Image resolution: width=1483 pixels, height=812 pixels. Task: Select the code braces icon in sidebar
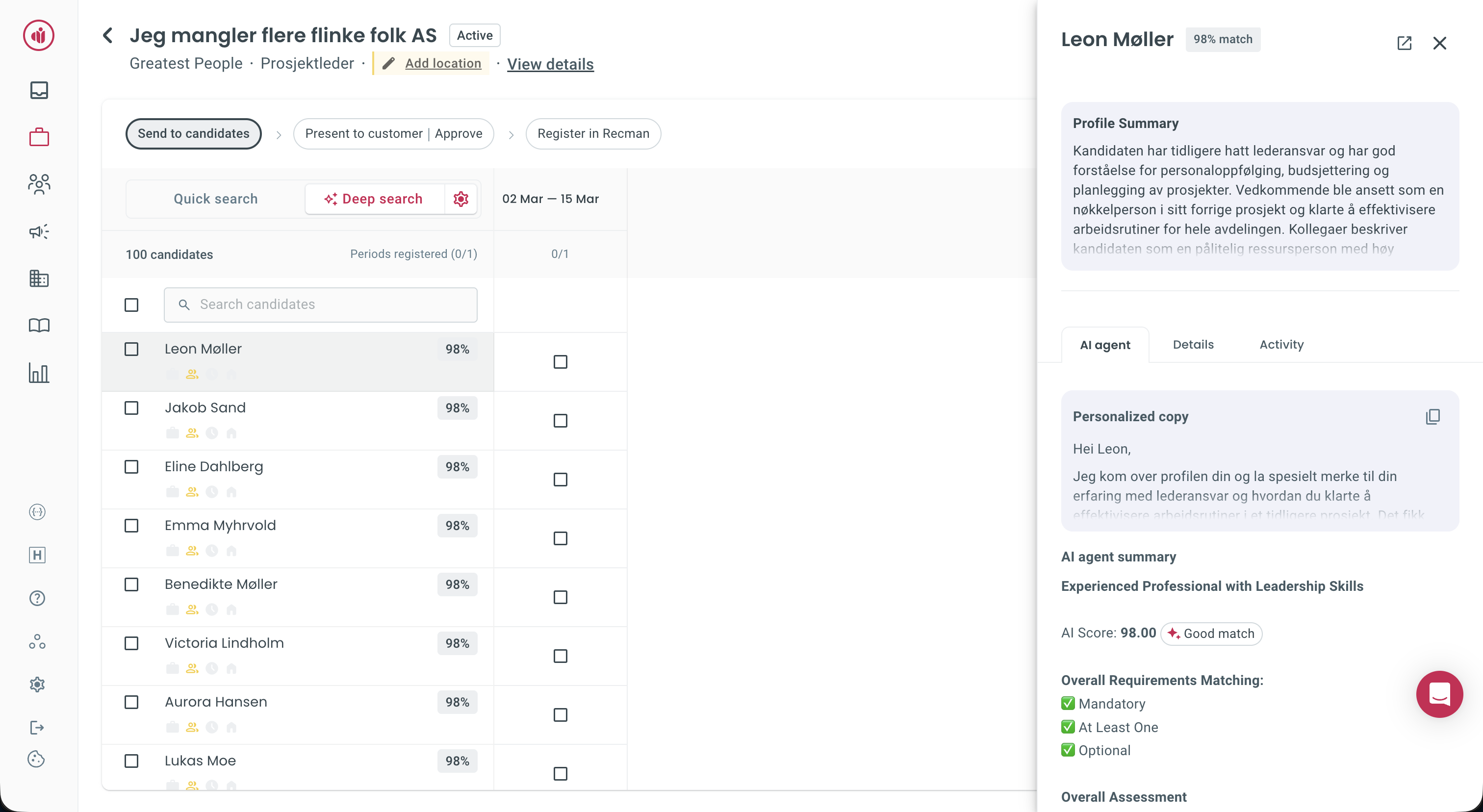[x=37, y=511]
